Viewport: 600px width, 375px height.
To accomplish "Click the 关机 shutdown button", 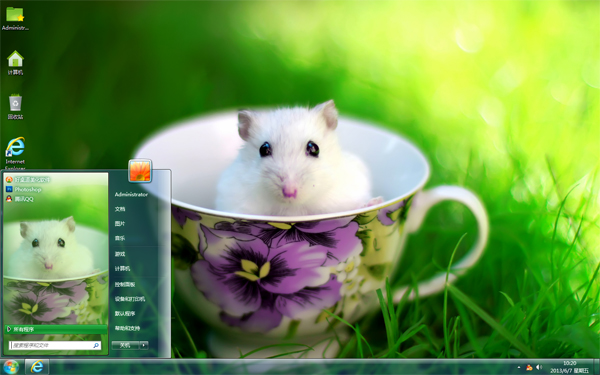I will pos(126,345).
